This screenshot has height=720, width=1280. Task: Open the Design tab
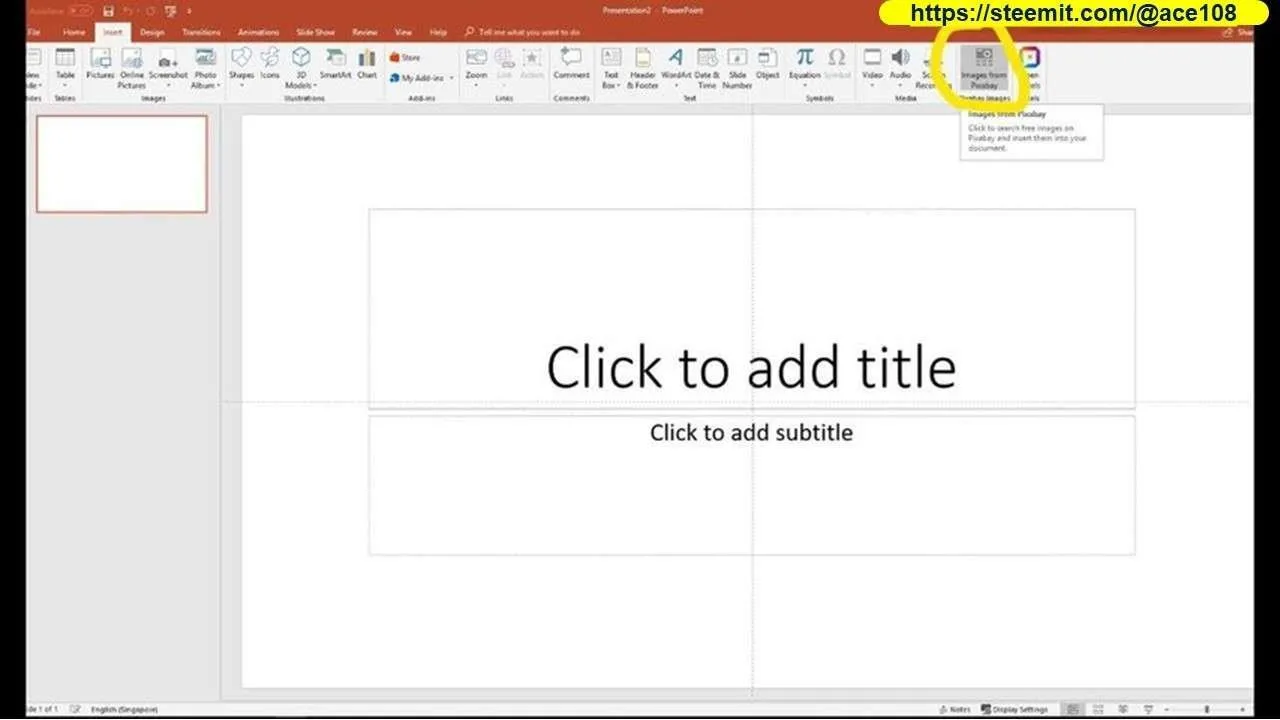(152, 32)
